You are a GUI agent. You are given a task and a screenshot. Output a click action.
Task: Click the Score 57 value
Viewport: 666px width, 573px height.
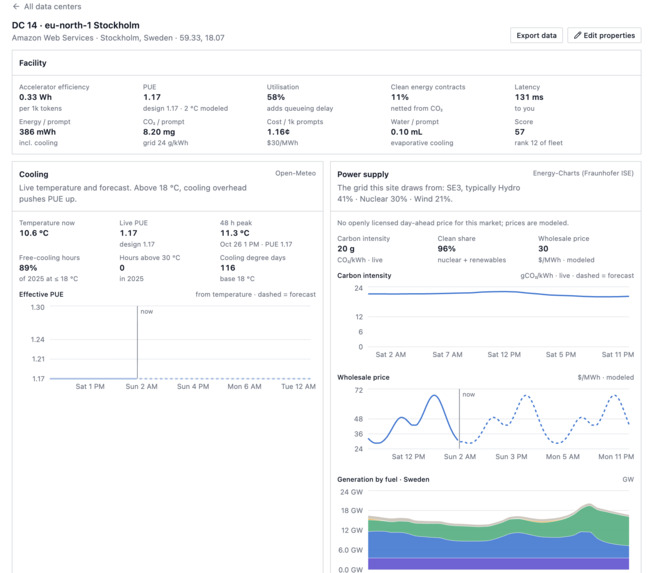519,132
